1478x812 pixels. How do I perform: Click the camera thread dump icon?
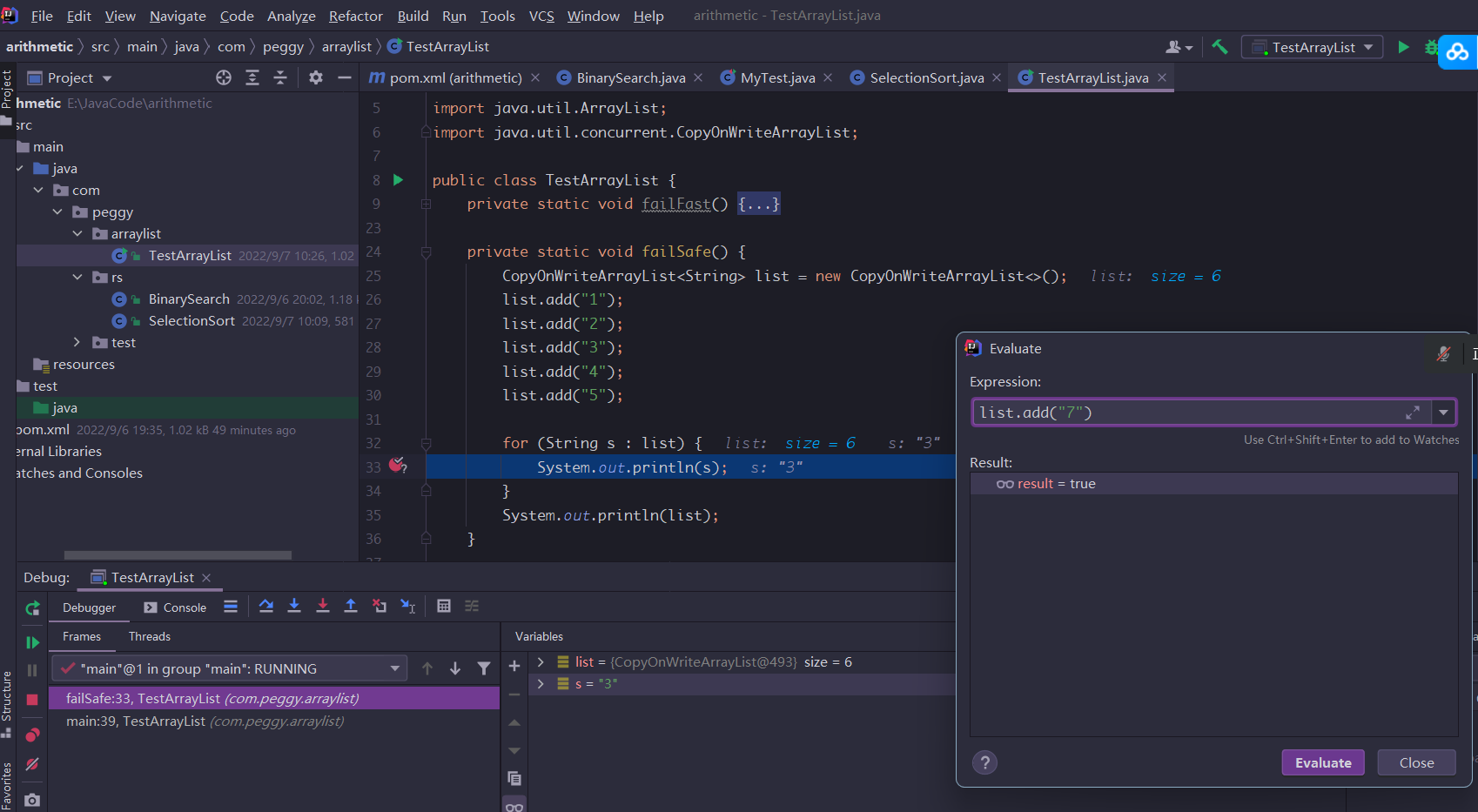click(x=32, y=800)
